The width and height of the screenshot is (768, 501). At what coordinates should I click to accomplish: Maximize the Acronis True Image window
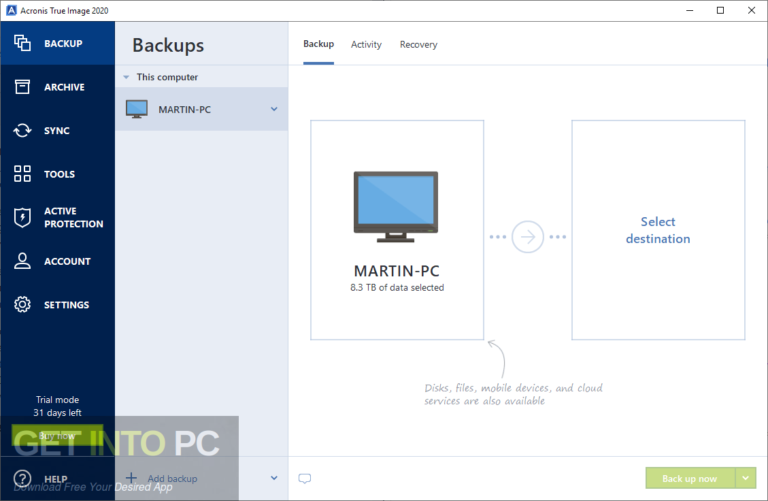(720, 10)
